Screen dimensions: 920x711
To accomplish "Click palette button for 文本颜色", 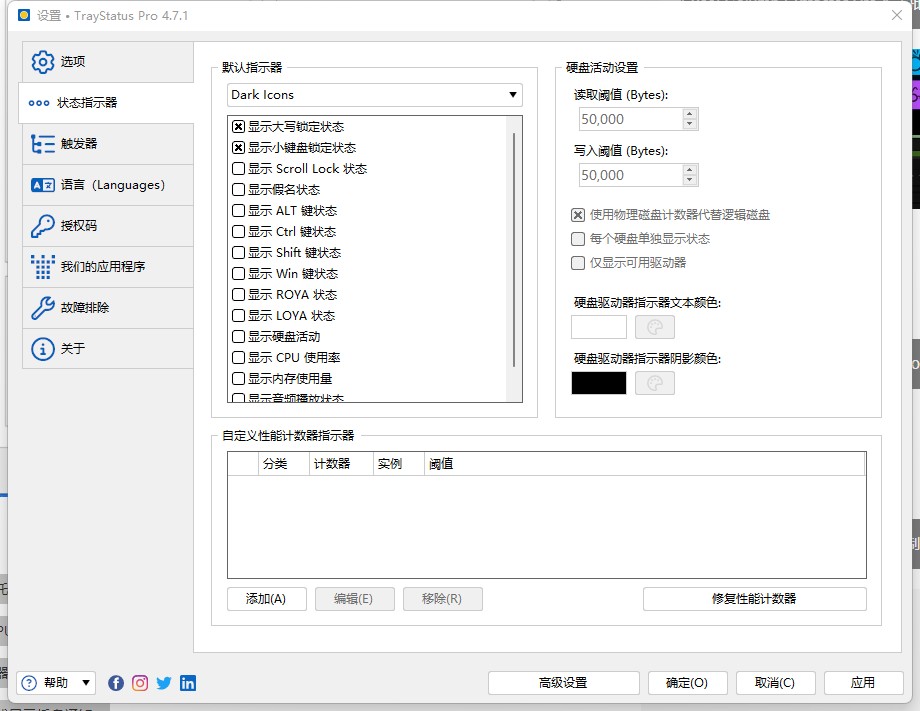I will 655,327.
